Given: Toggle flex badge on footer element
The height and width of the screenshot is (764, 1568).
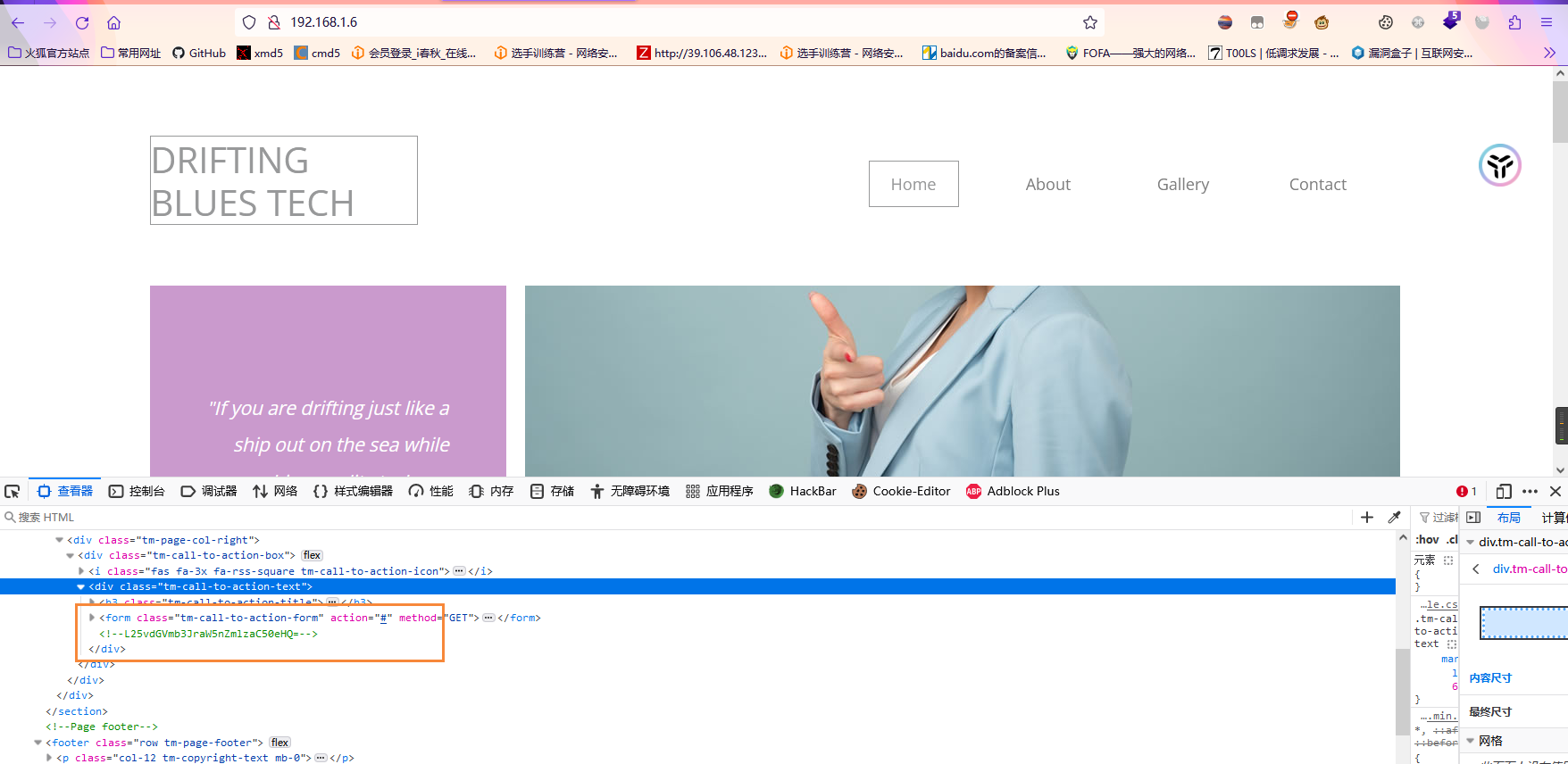Looking at the screenshot, I should point(279,743).
